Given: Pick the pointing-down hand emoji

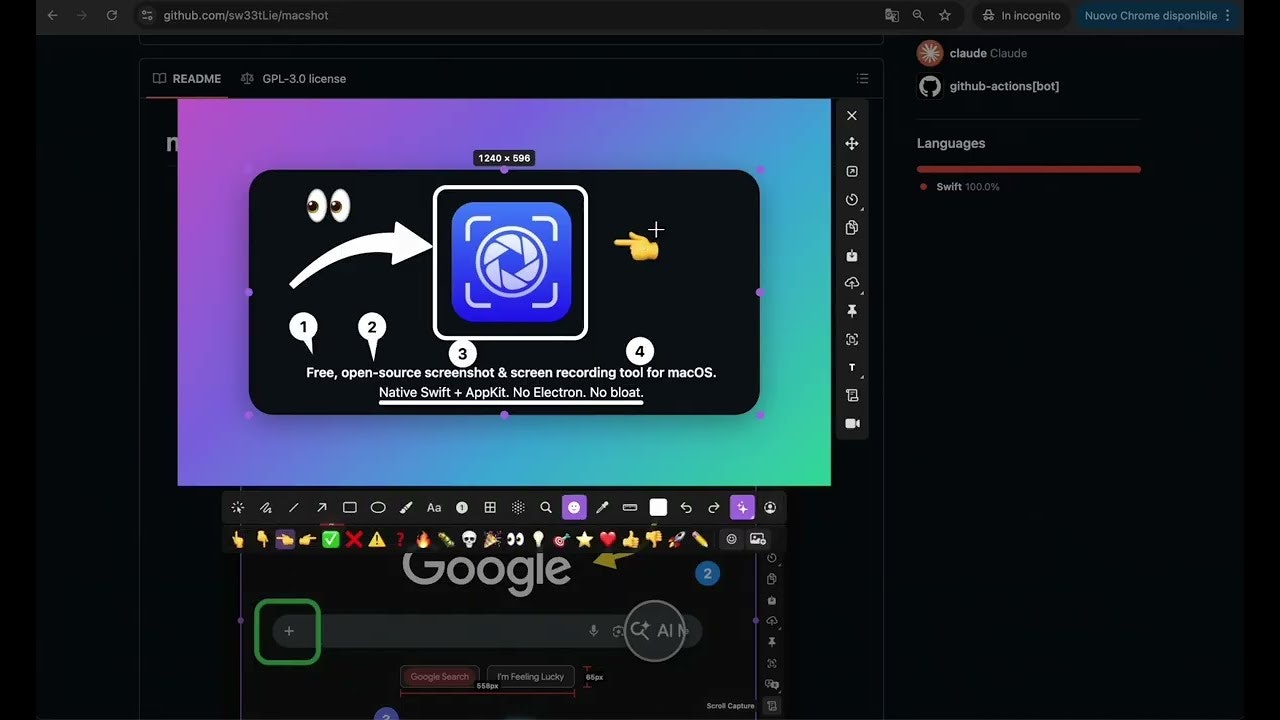Looking at the screenshot, I should pos(262,539).
